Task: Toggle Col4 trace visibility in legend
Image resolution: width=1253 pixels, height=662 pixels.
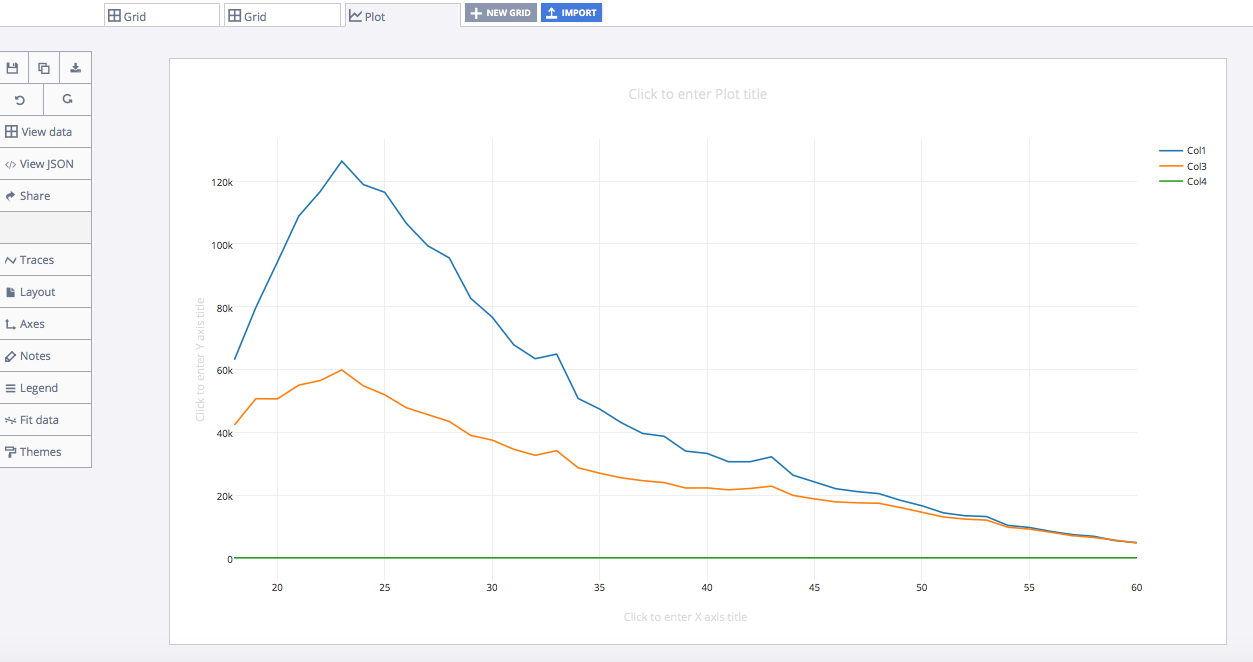Action: pyautogui.click(x=1195, y=182)
